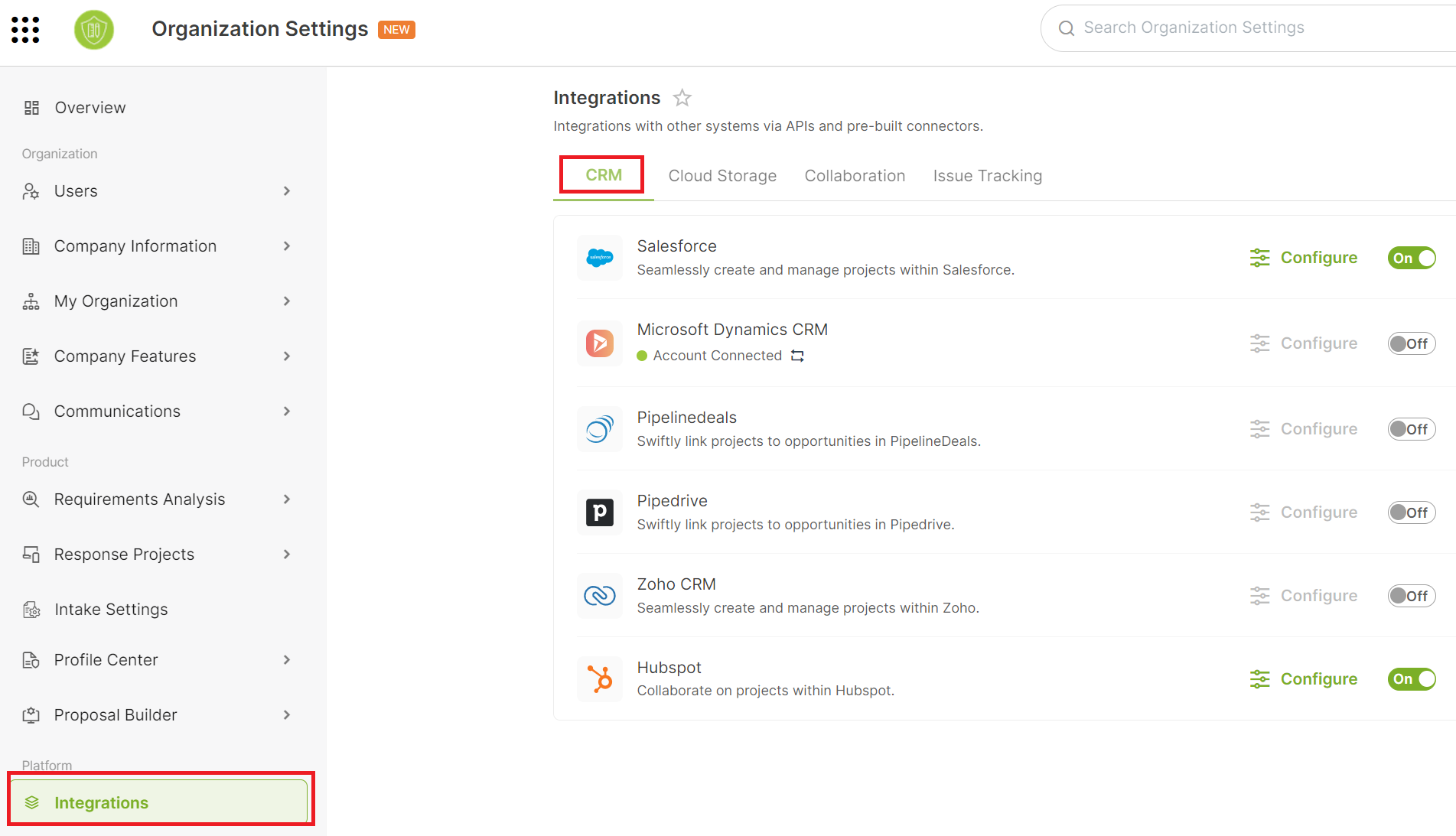Click the Pipedrive logo
This screenshot has height=836, width=1456.
(x=600, y=512)
